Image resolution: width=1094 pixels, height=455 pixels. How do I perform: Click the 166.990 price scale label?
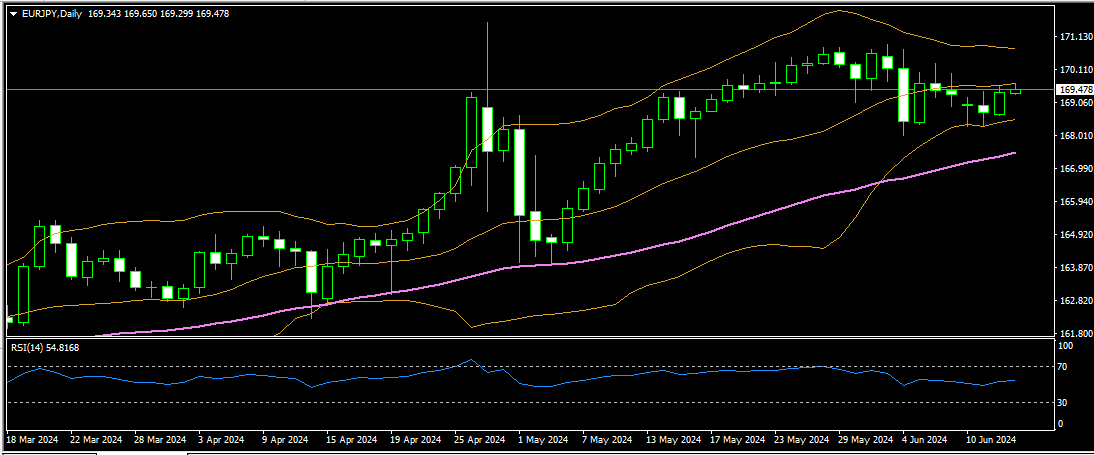(x=1075, y=169)
